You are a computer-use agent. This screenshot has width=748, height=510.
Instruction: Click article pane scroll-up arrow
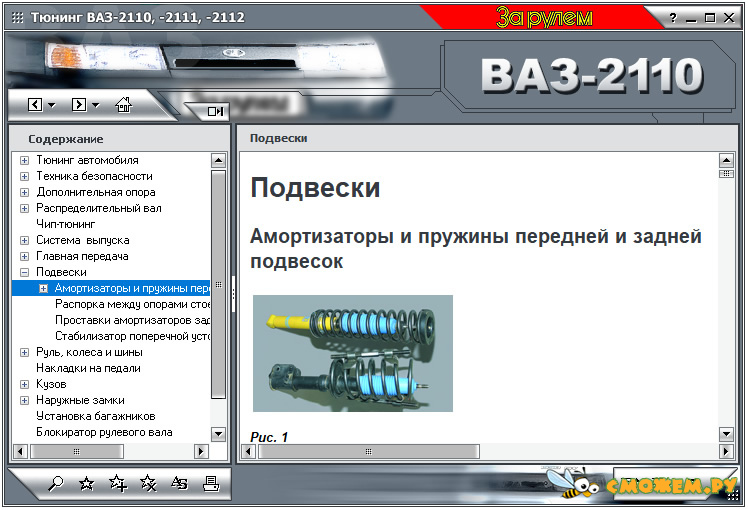[x=726, y=160]
